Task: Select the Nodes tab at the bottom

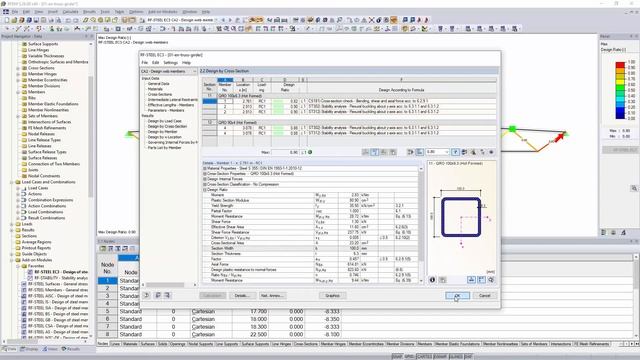Action: [x=102, y=344]
